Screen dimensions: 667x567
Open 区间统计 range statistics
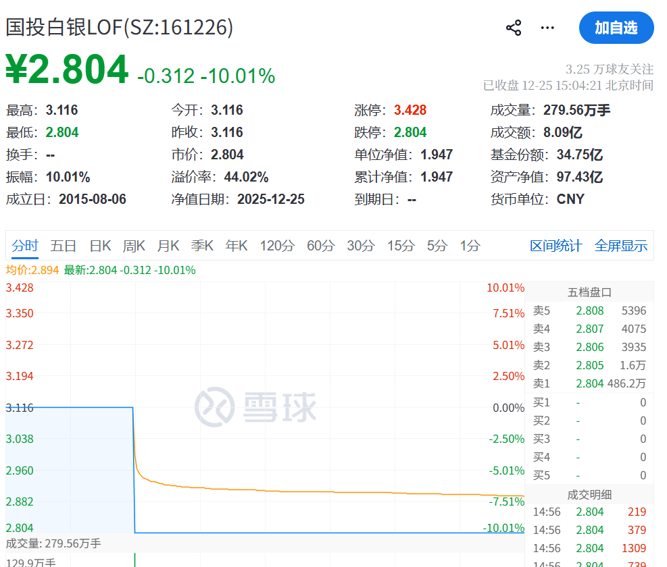tap(555, 246)
